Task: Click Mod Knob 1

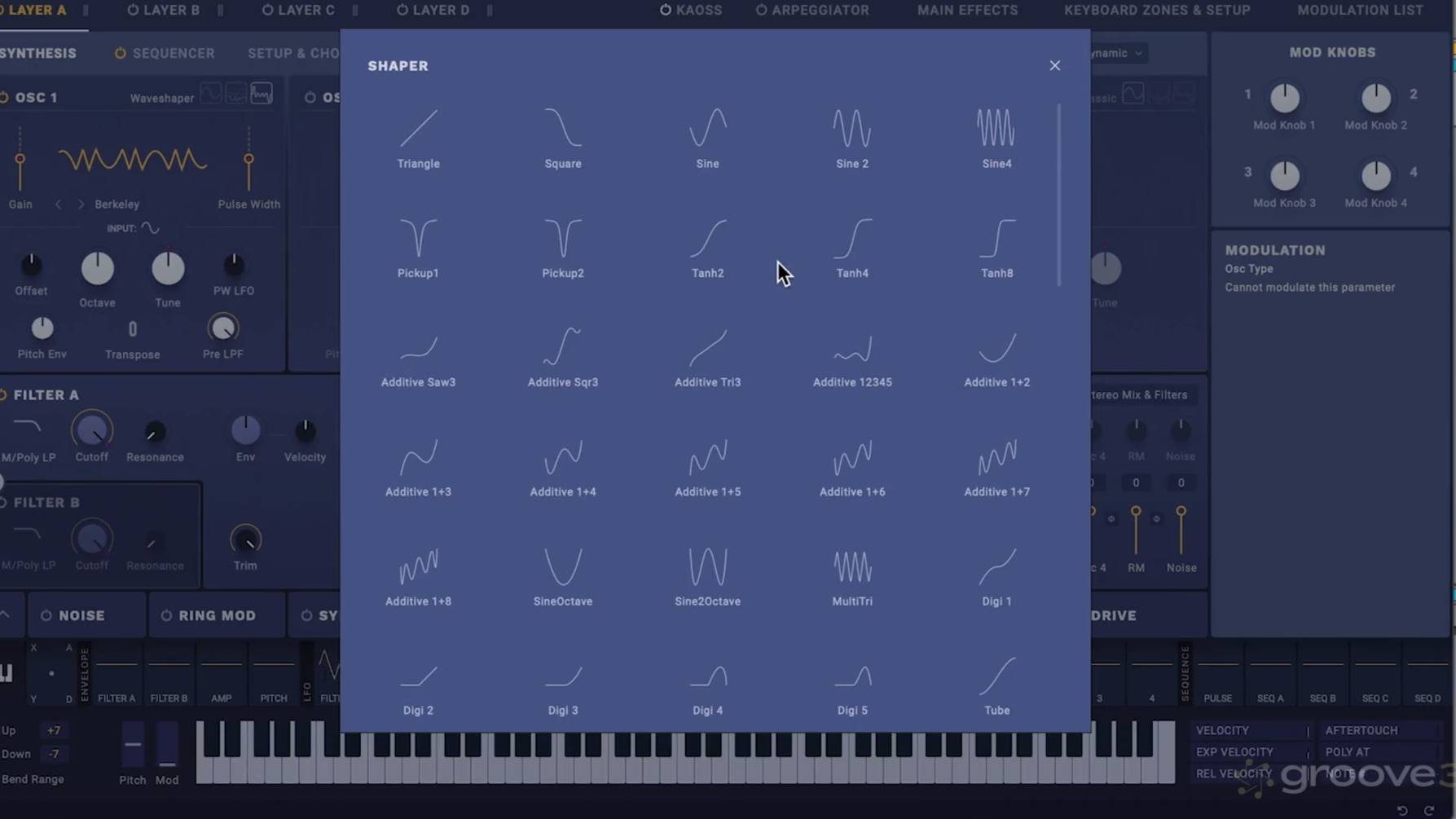Action: [x=1284, y=98]
